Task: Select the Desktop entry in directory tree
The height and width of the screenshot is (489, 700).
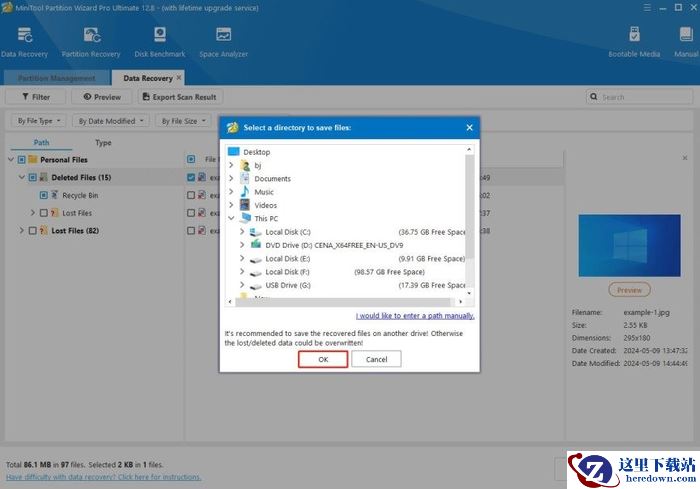Action: (x=256, y=152)
